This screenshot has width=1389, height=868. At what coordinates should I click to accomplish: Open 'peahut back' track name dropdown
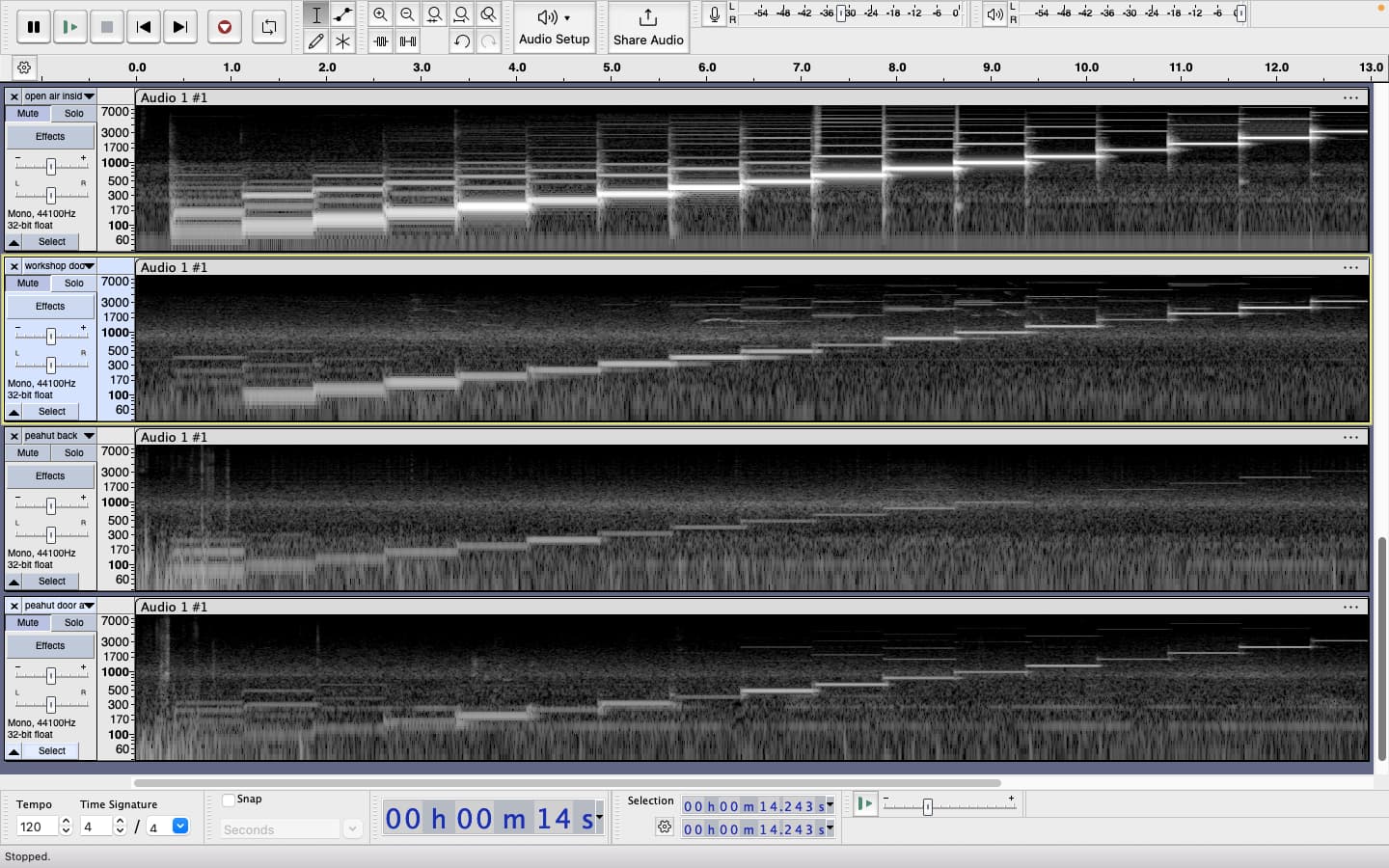[x=60, y=436]
